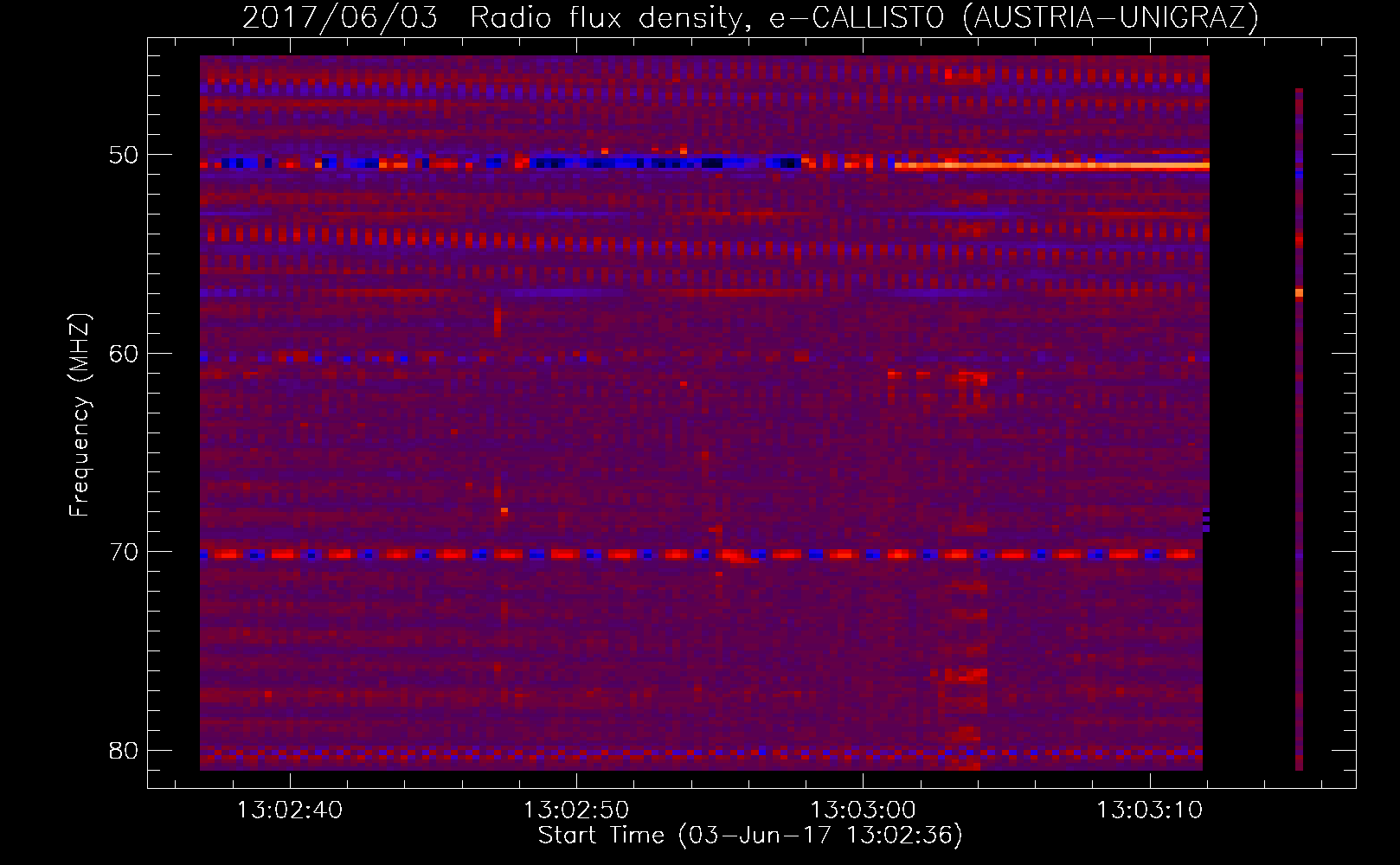Image resolution: width=1400 pixels, height=865 pixels.
Task: Click the 80 MHz frequency tick label
Action: pos(124,750)
